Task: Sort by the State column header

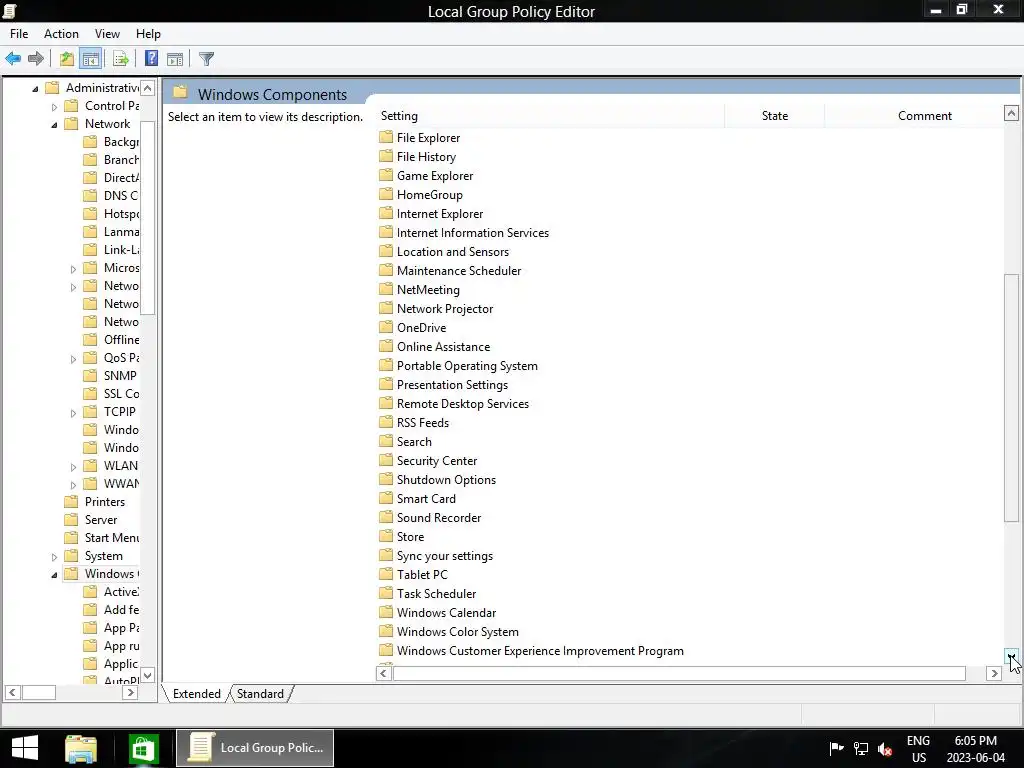Action: pyautogui.click(x=775, y=116)
